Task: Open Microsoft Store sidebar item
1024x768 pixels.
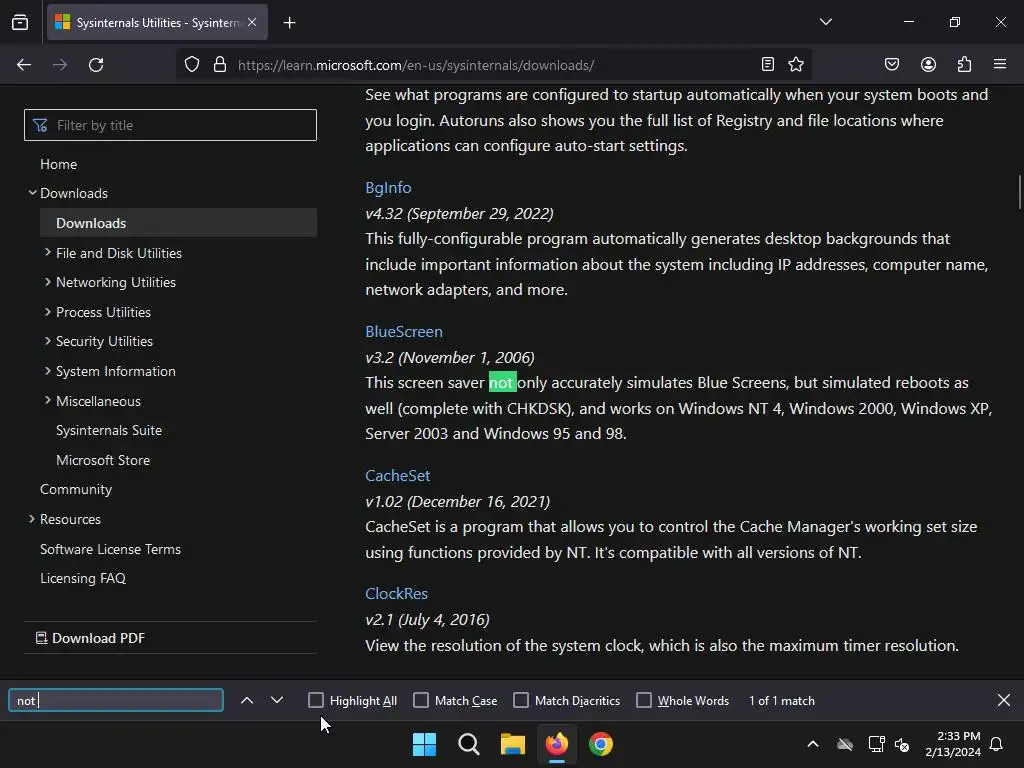Action: point(103,460)
